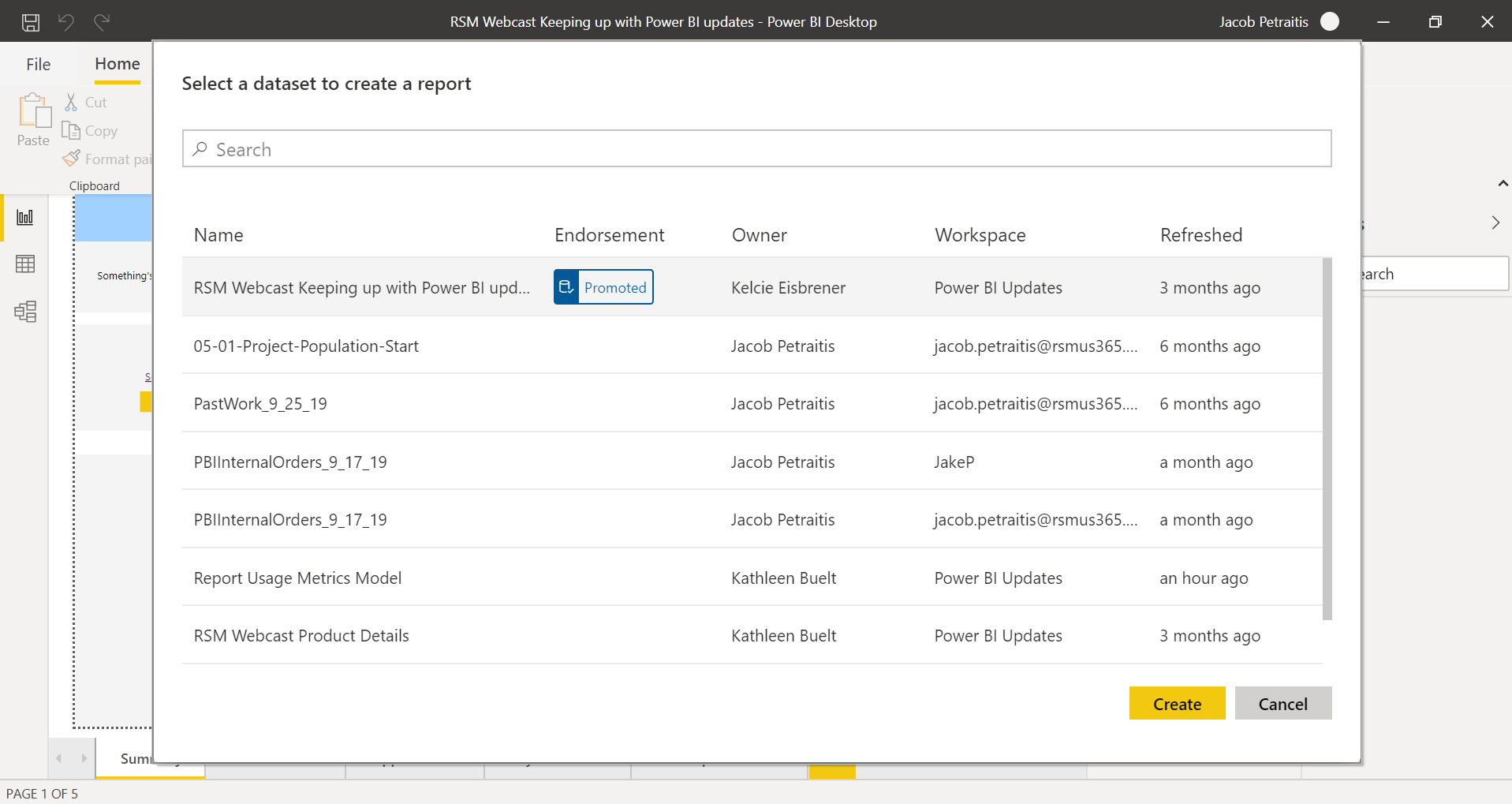The image size is (1512, 804).
Task: Select the PastWork_9_25_19 dataset row
Action: (260, 403)
